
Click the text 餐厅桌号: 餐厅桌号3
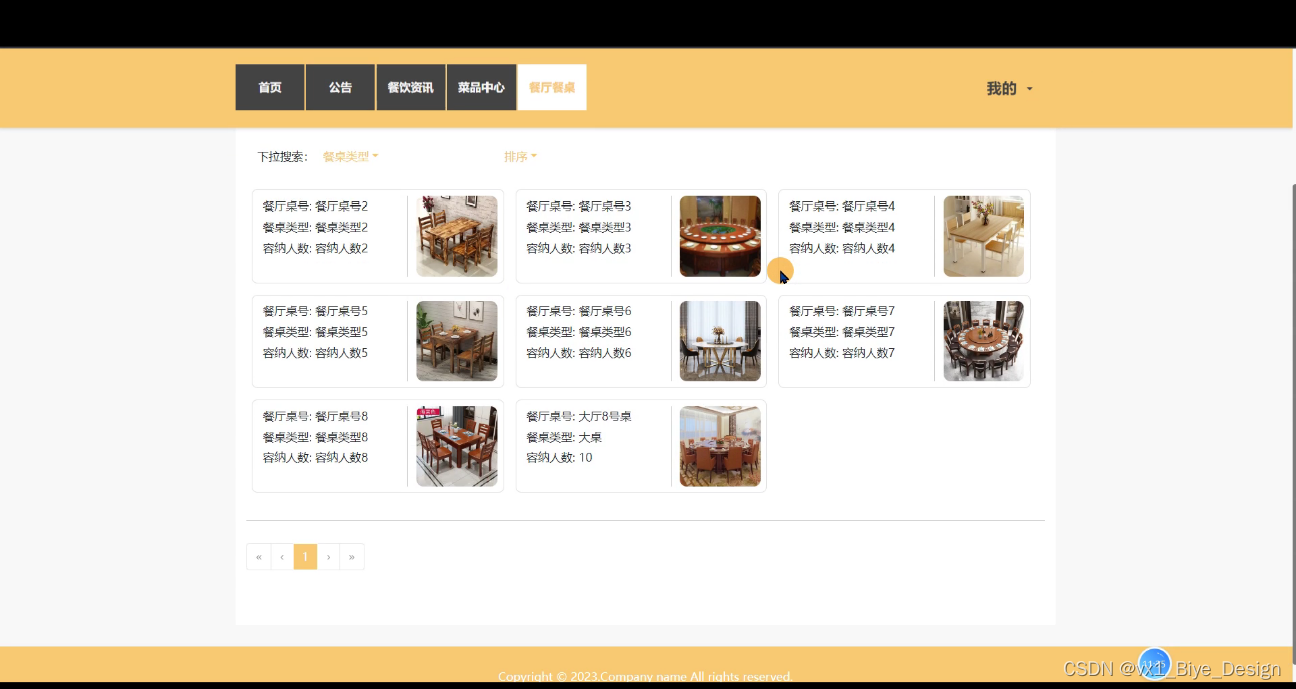(x=579, y=206)
